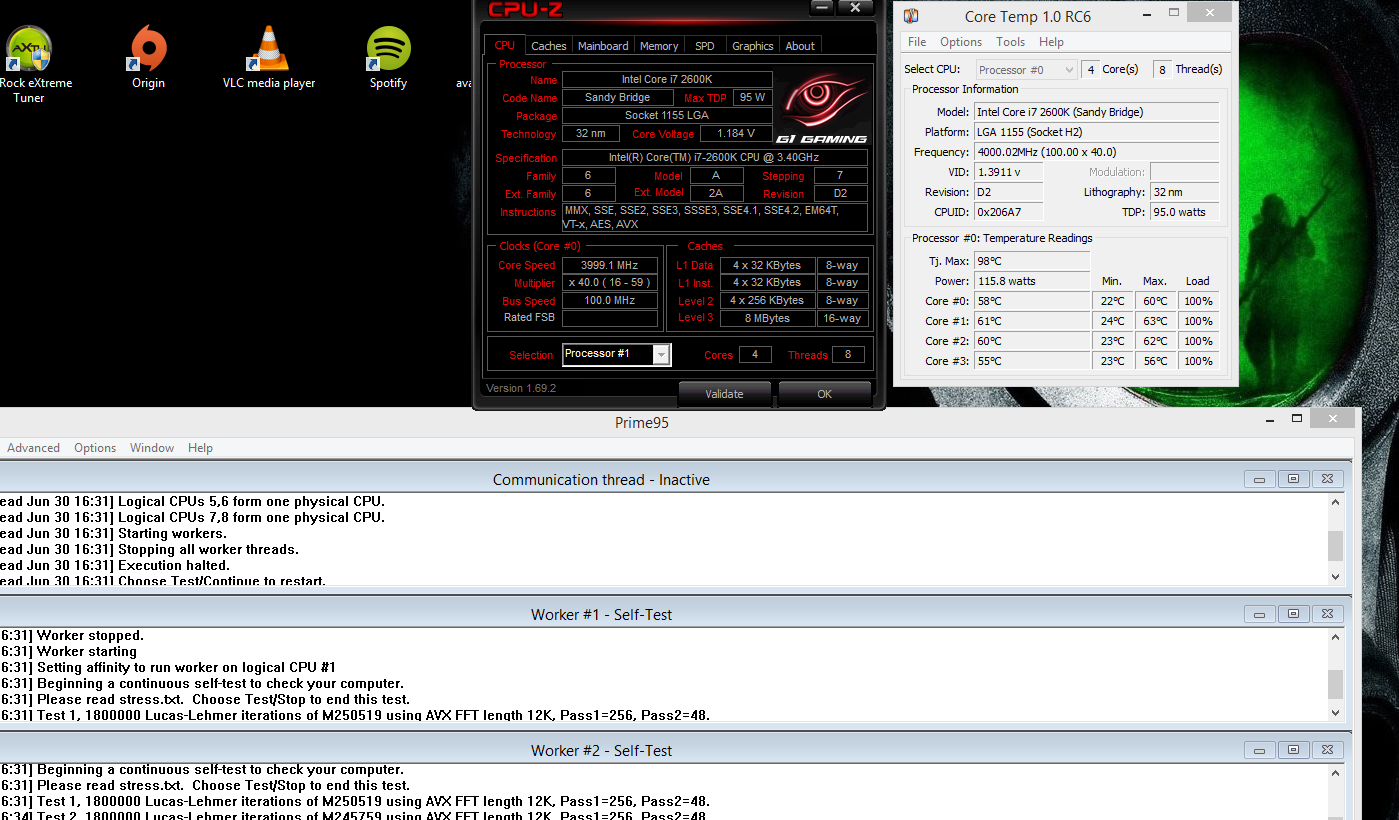Click the Multiplier value x 40.0 ( 16 - 59 )

tap(609, 283)
